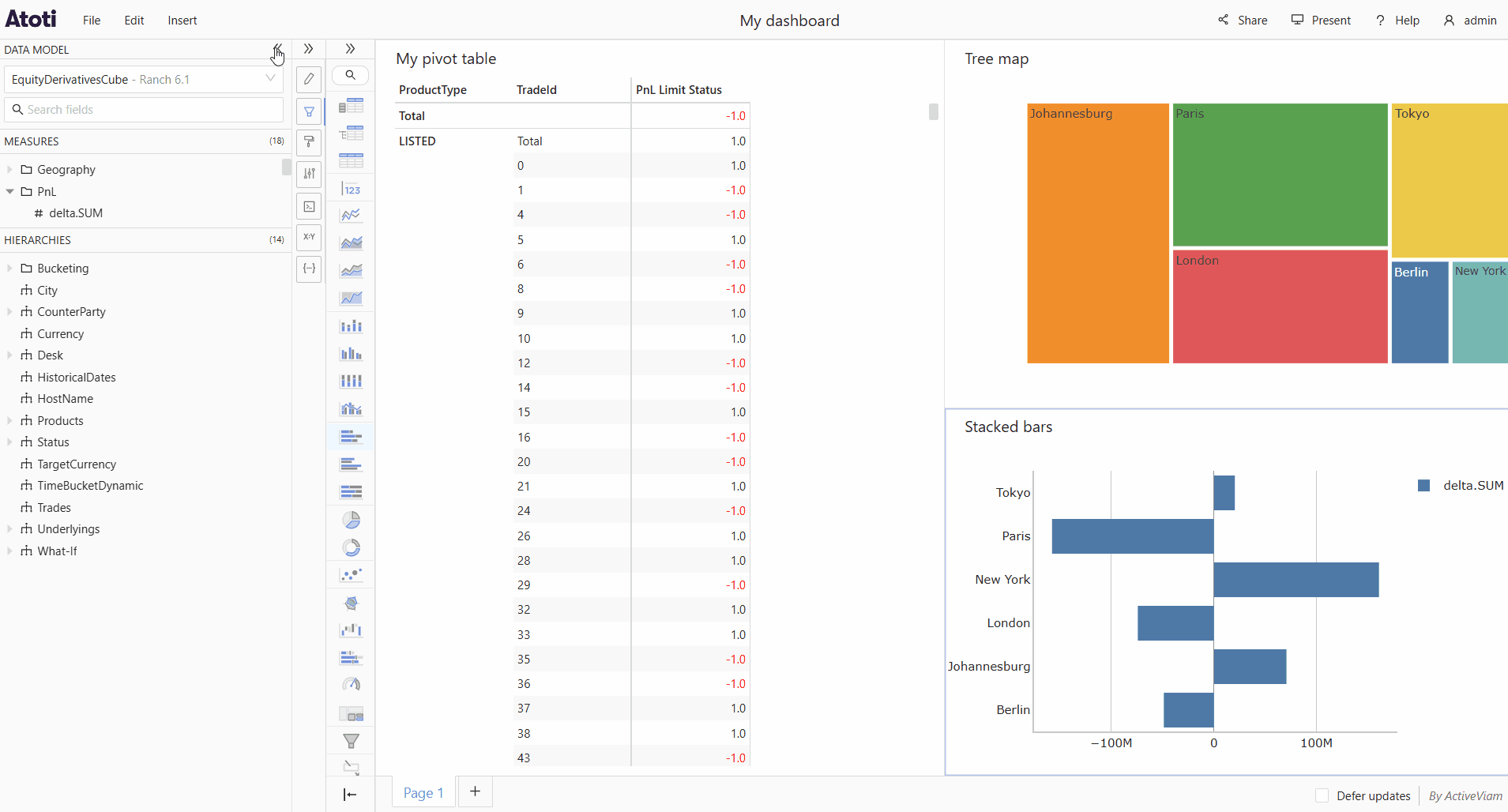The width and height of the screenshot is (1508, 812).
Task: Click the delta.SUM legend color swatch
Action: pyautogui.click(x=1423, y=486)
